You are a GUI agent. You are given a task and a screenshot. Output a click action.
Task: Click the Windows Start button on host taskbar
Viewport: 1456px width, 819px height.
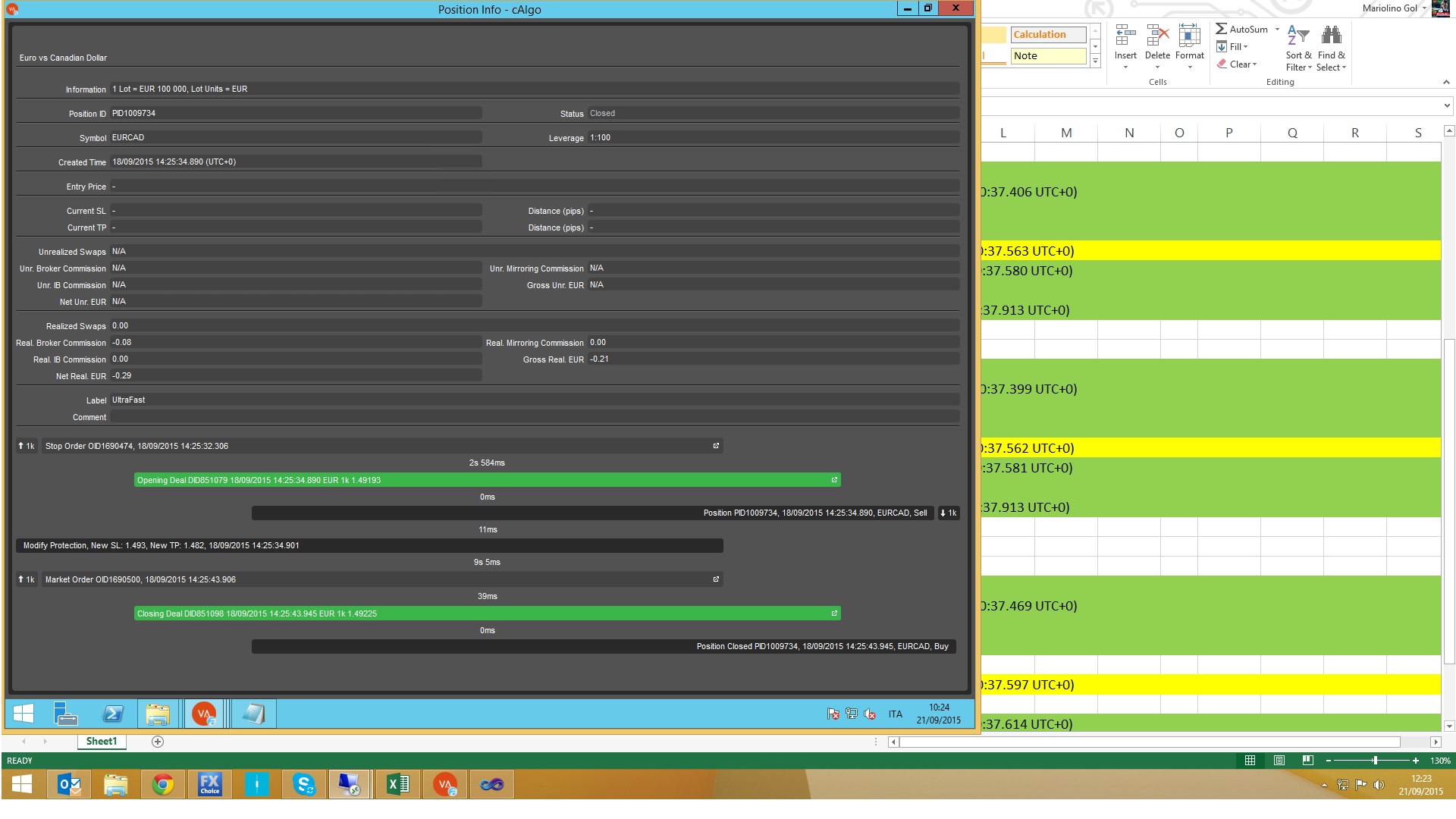point(22,785)
